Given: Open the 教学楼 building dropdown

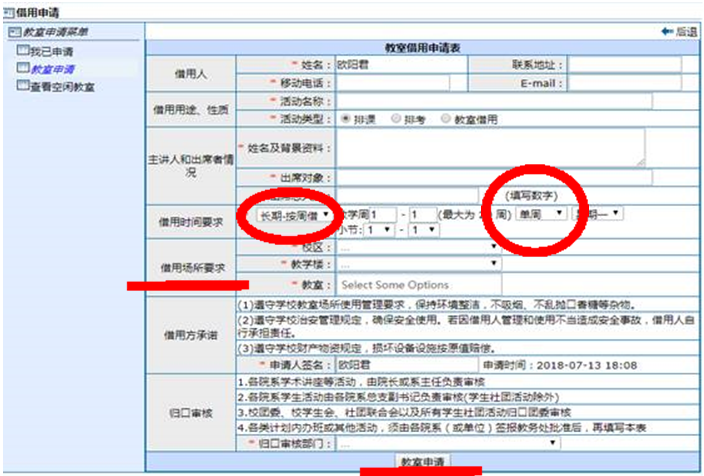Looking at the screenshot, I should 418,264.
